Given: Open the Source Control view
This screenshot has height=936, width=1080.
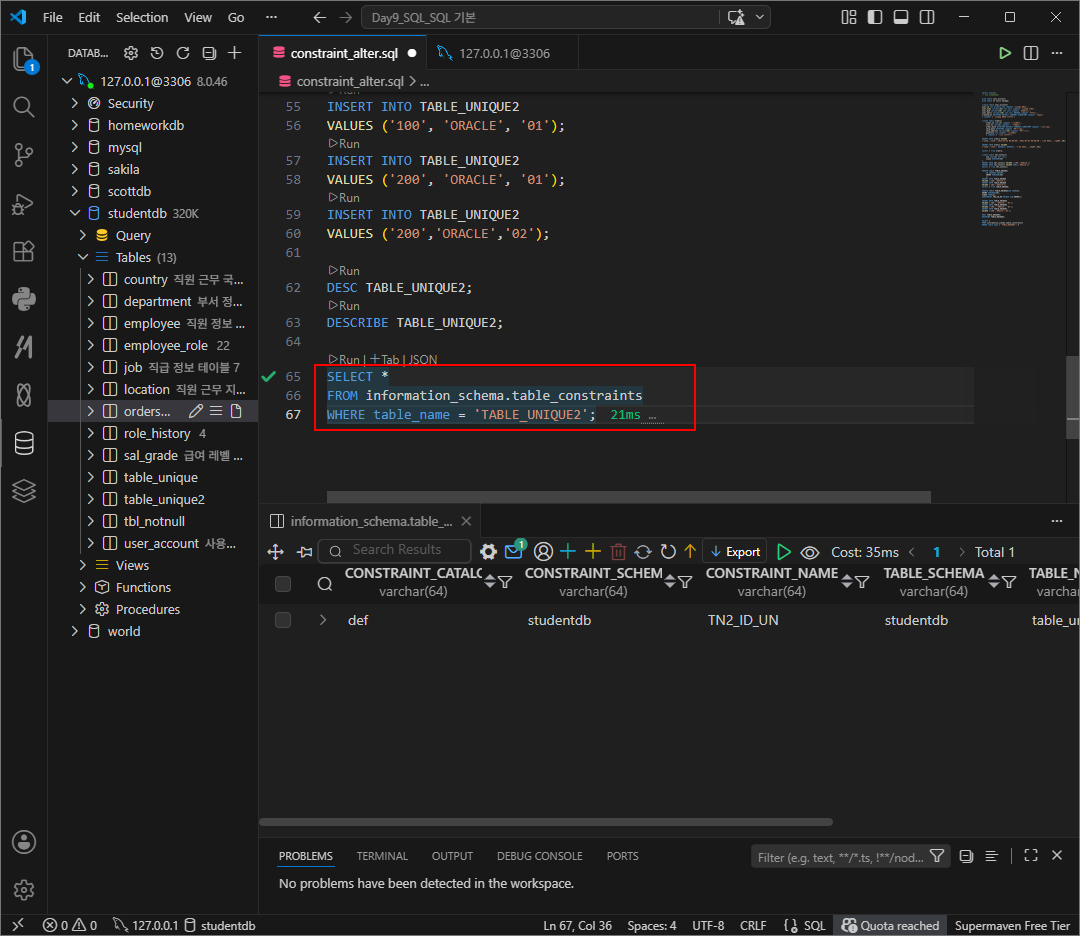Looking at the screenshot, I should click(23, 155).
